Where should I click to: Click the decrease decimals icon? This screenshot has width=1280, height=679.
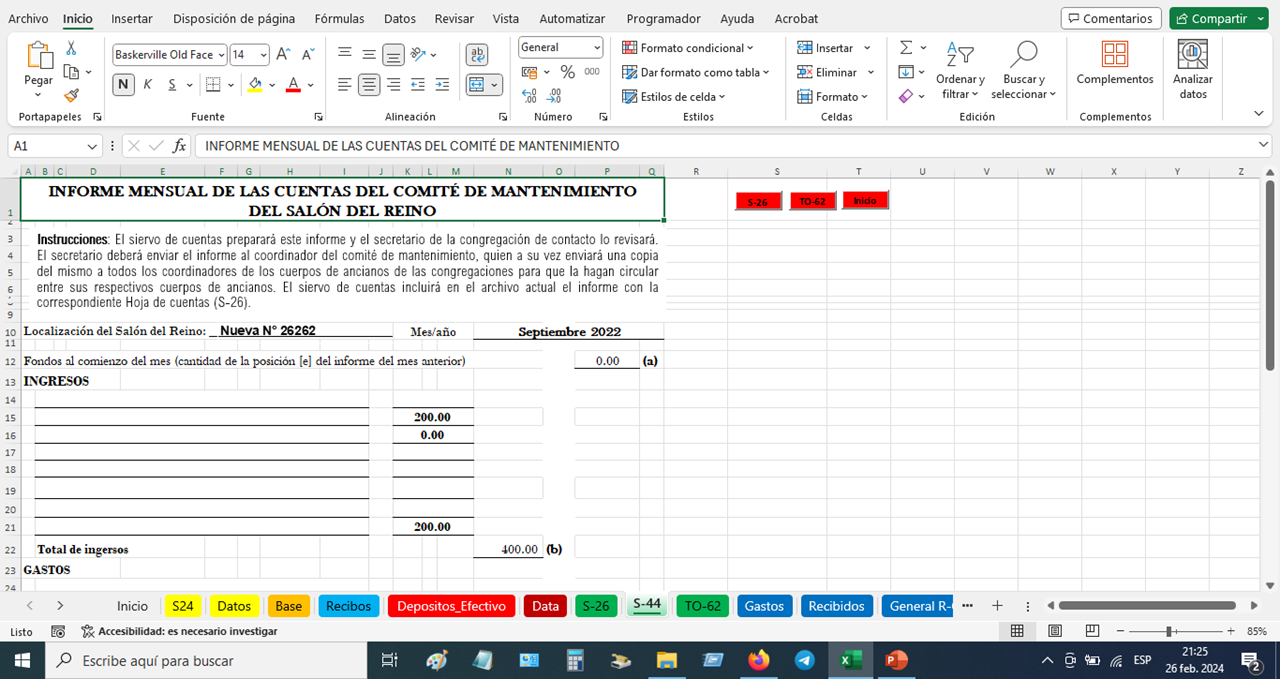[554, 96]
